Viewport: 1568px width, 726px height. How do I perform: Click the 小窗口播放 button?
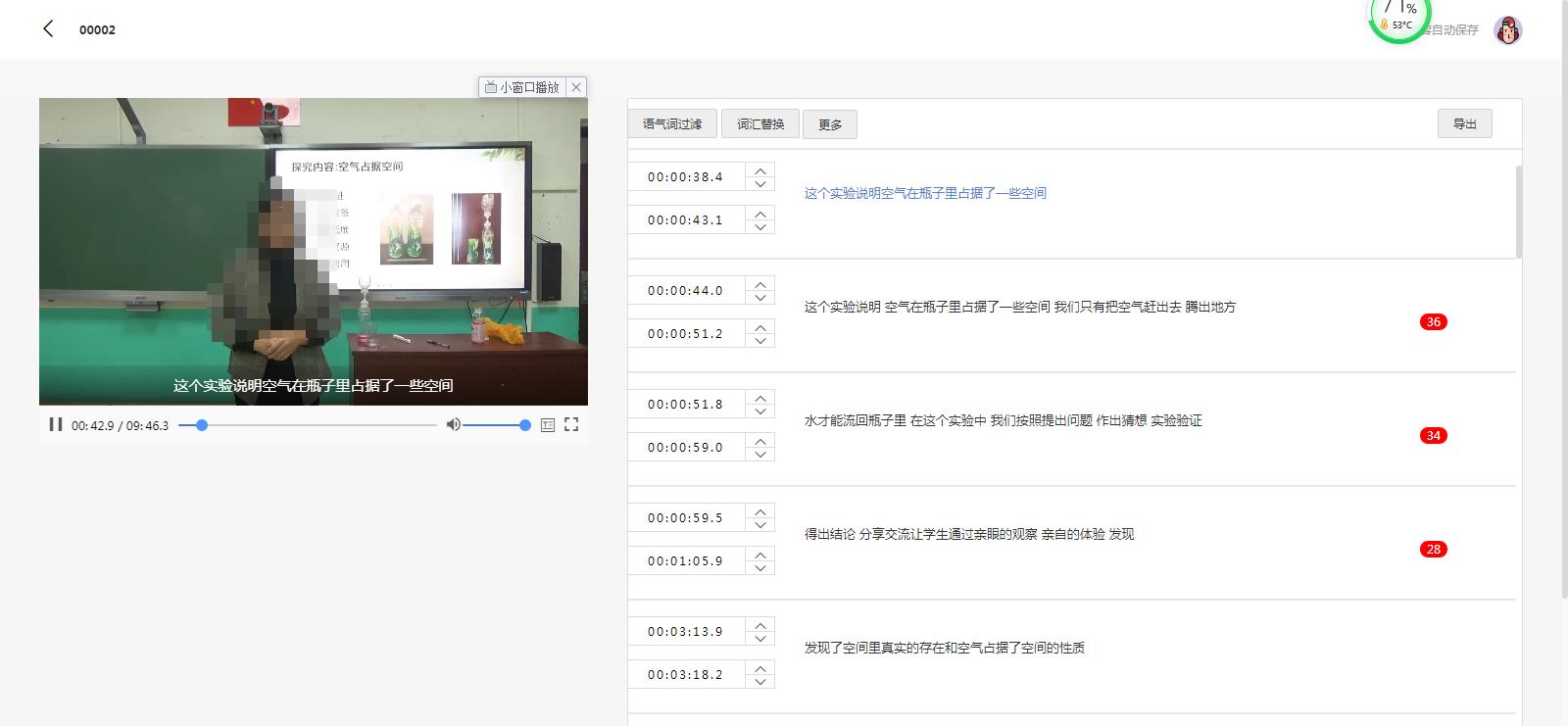pyautogui.click(x=522, y=87)
